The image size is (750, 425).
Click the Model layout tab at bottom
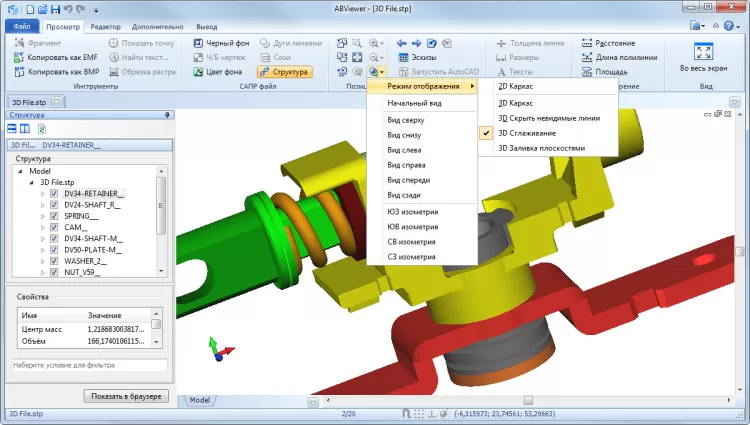200,400
